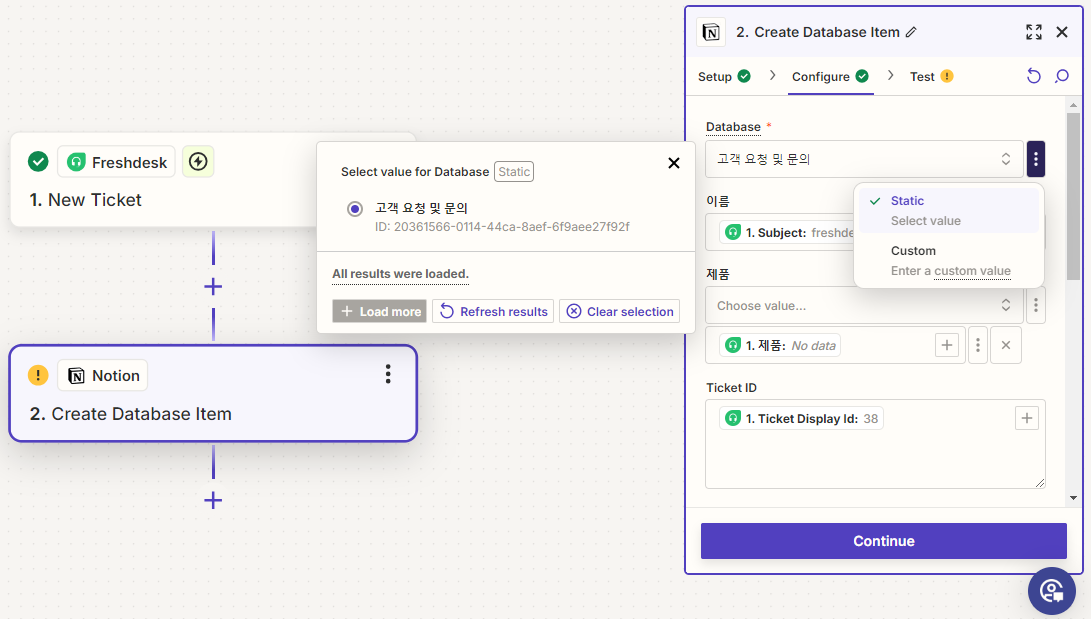Viewport: 1091px width, 619px height.
Task: Switch to the Test tab
Action: pyautogui.click(x=931, y=77)
